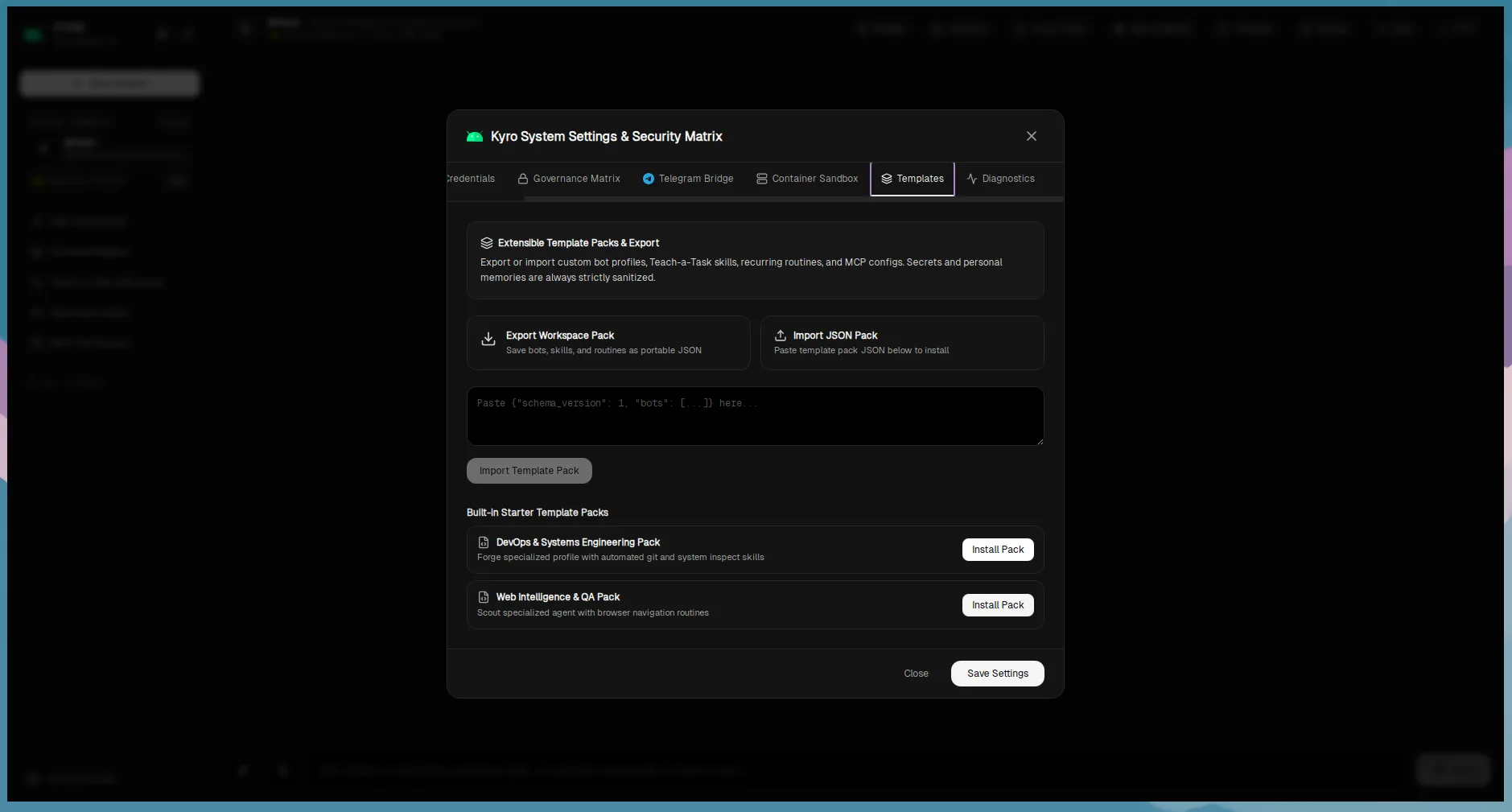Select the Templates tab
The width and height of the screenshot is (1512, 812).
click(913, 179)
